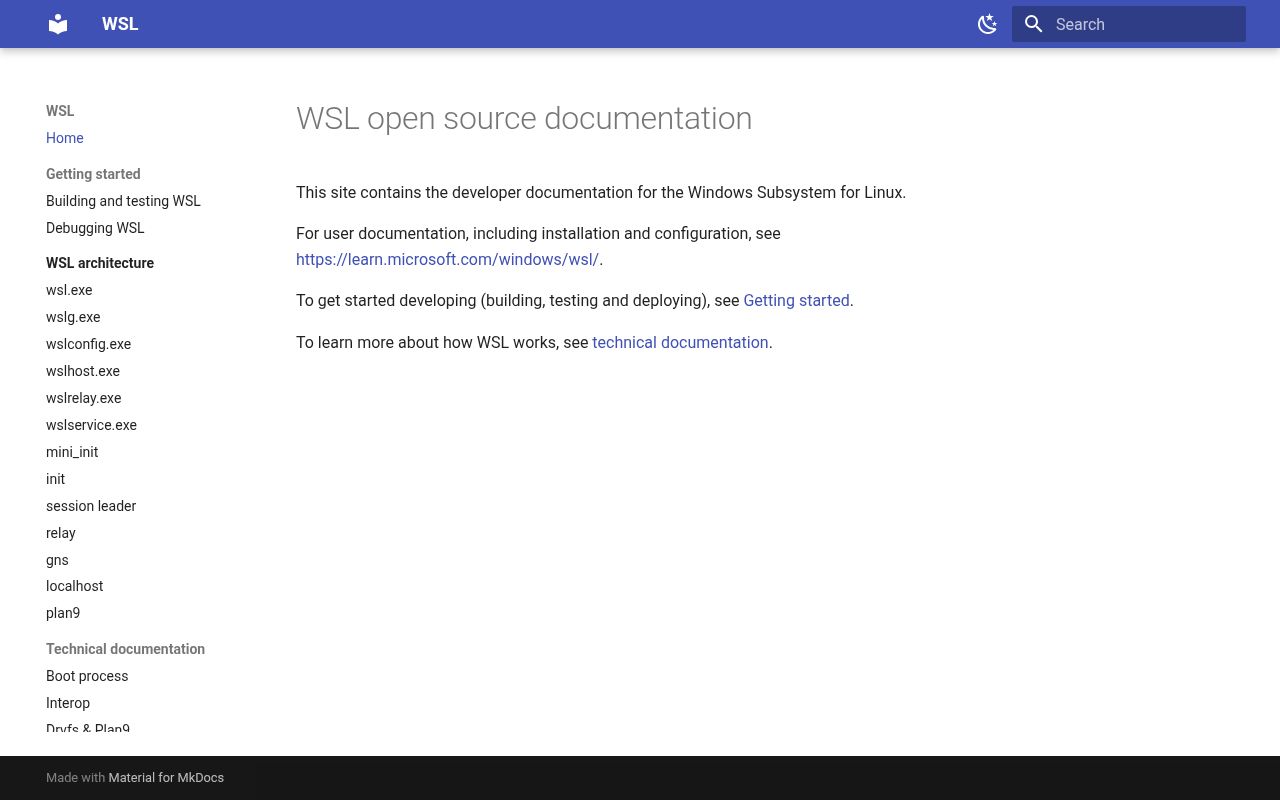Click the search magnifier icon

pos(1034,24)
